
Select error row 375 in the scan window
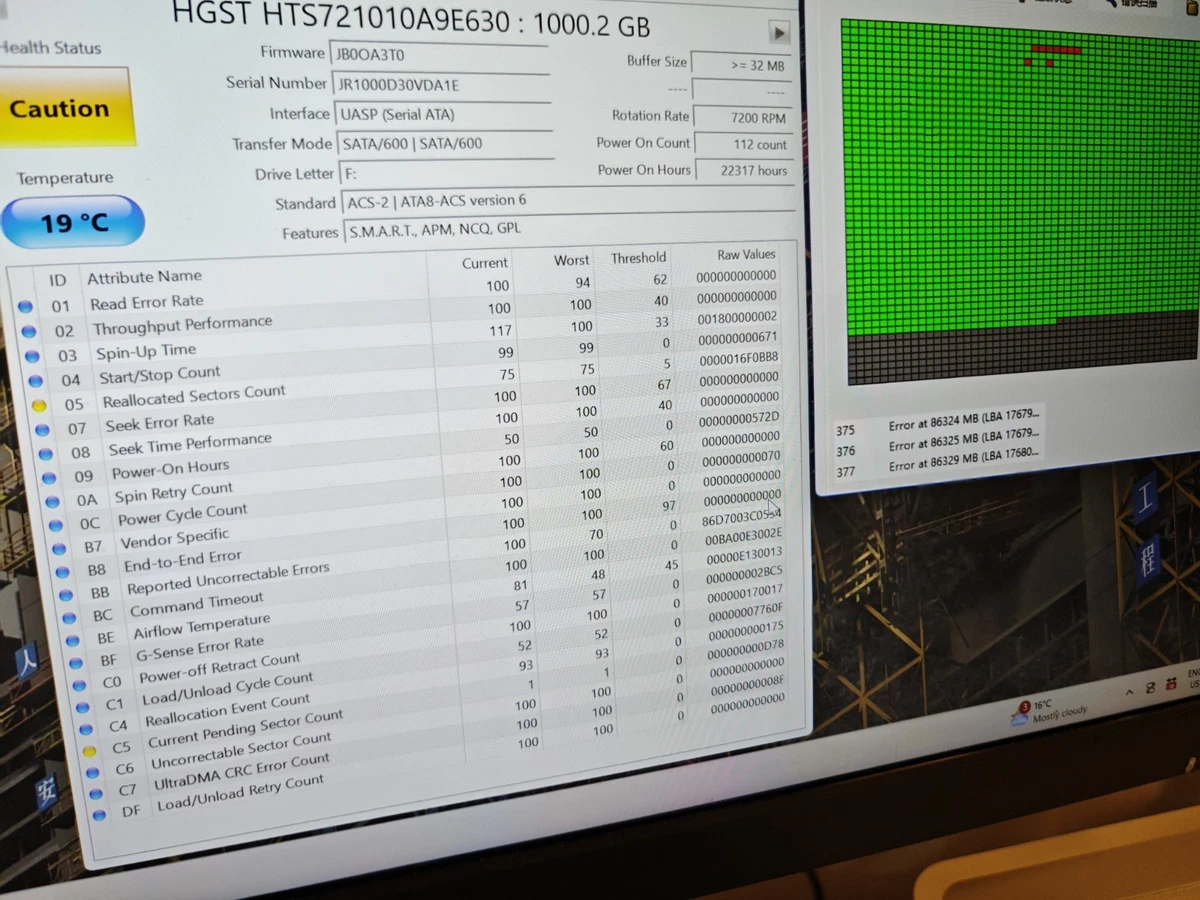tap(938, 423)
